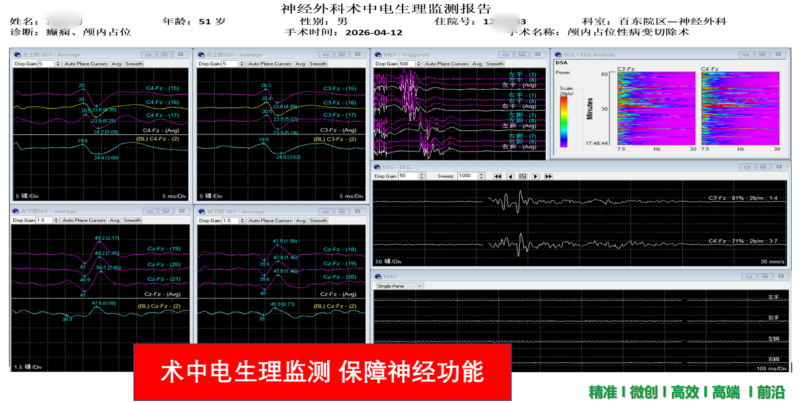Viewport: 800px width, 403px height.
Task: Click the 左下肢SEP window title icon
Action: pos(16,211)
